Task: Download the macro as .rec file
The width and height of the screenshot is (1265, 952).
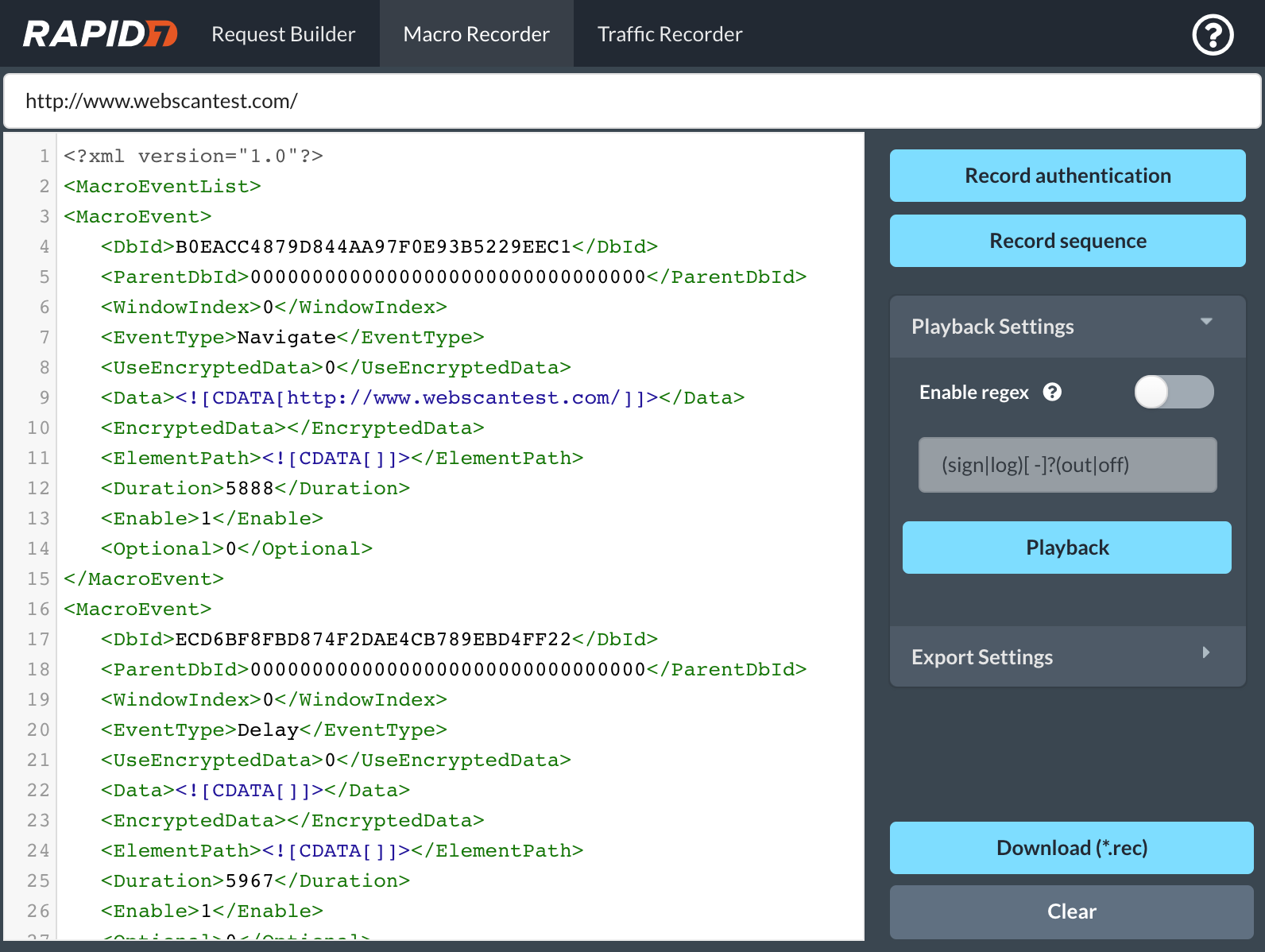Action: pyautogui.click(x=1071, y=848)
